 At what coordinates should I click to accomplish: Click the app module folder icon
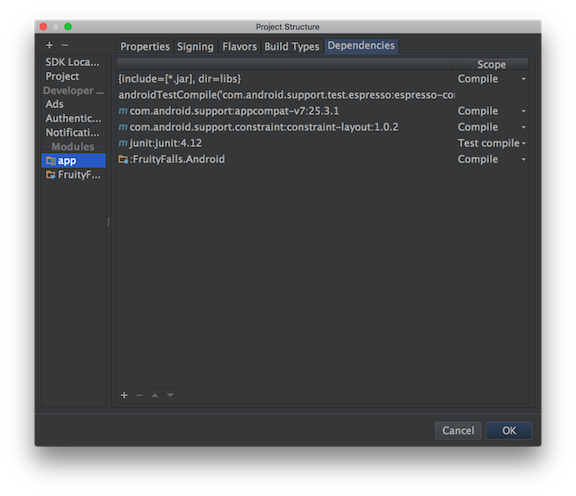pos(51,161)
